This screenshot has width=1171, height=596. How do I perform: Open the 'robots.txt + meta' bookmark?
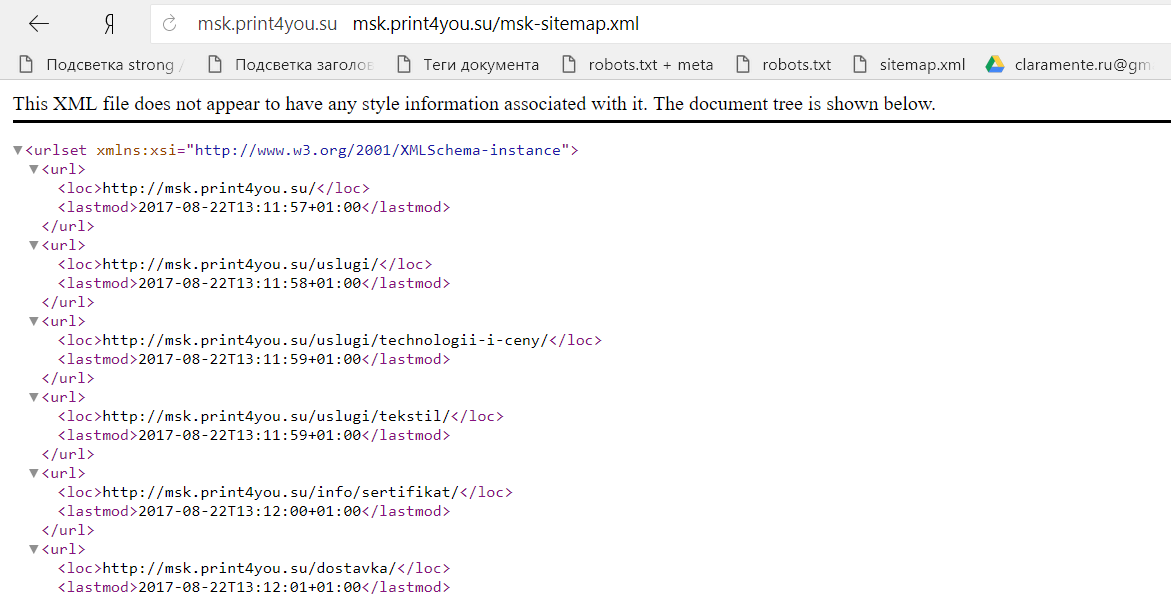(637, 65)
